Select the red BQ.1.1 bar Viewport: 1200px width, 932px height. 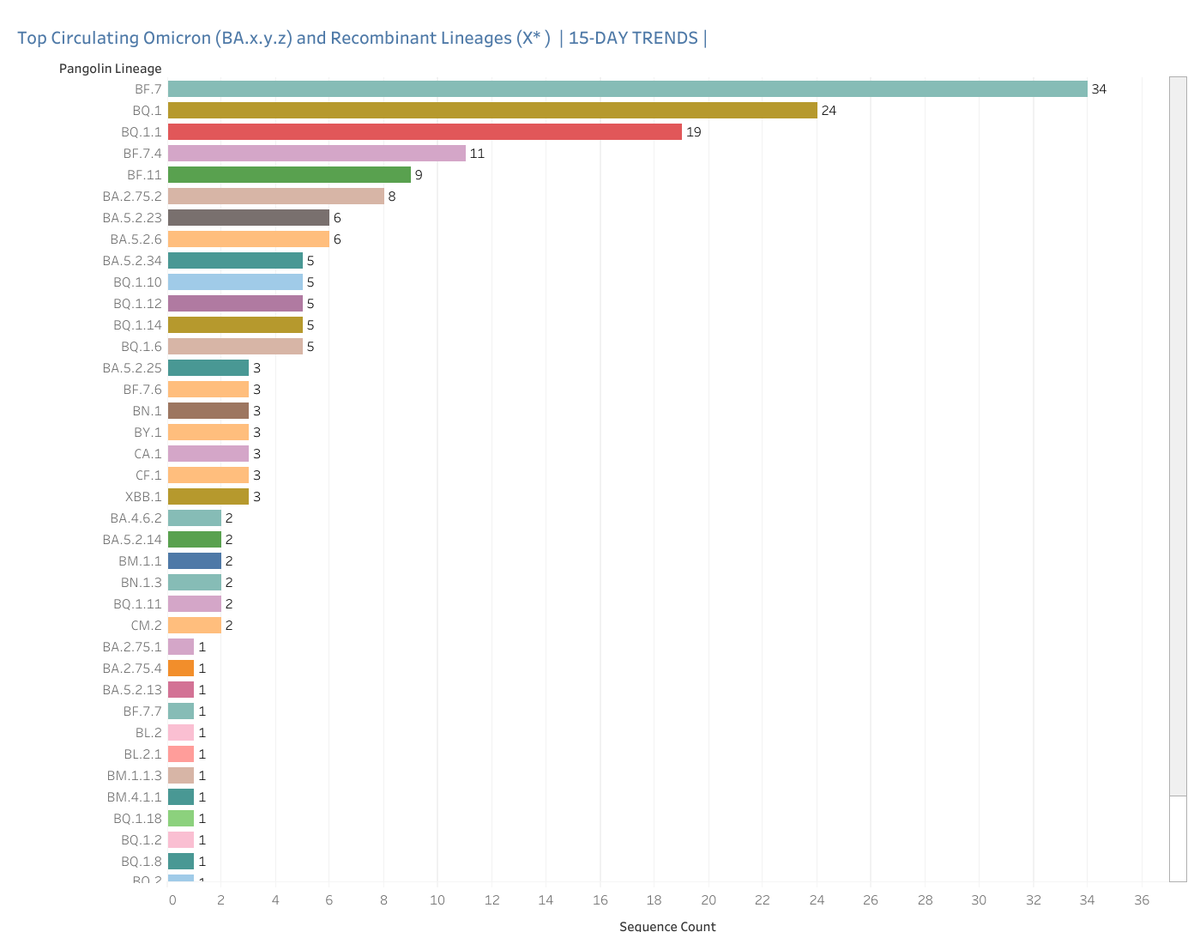425,132
